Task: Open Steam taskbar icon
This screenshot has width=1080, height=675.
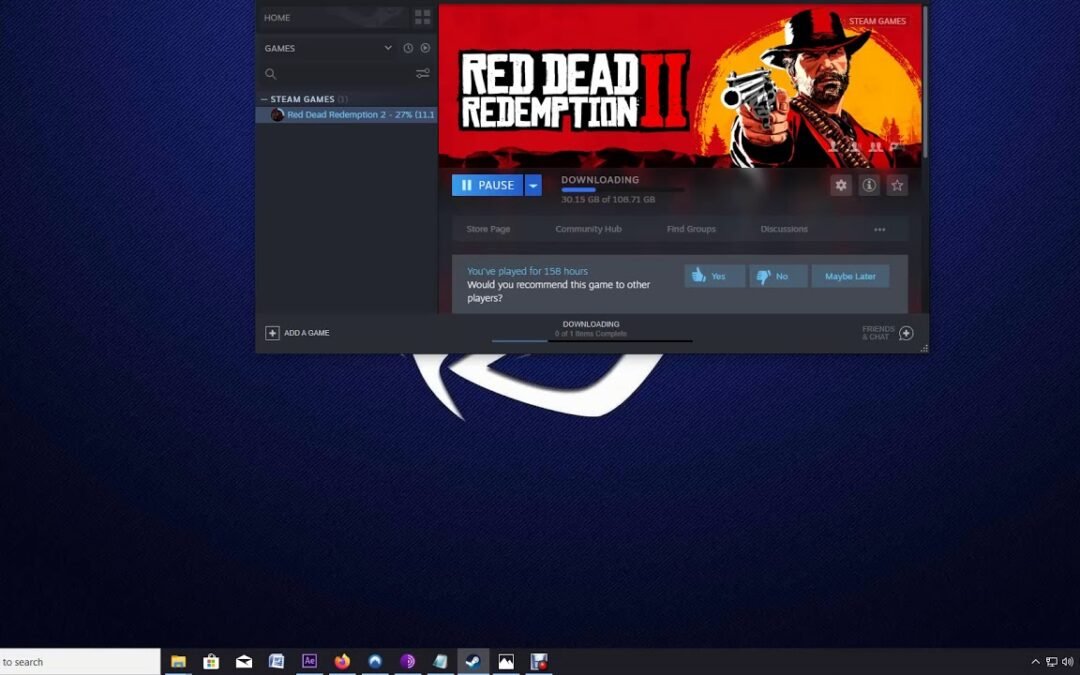Action: pyautogui.click(x=472, y=662)
